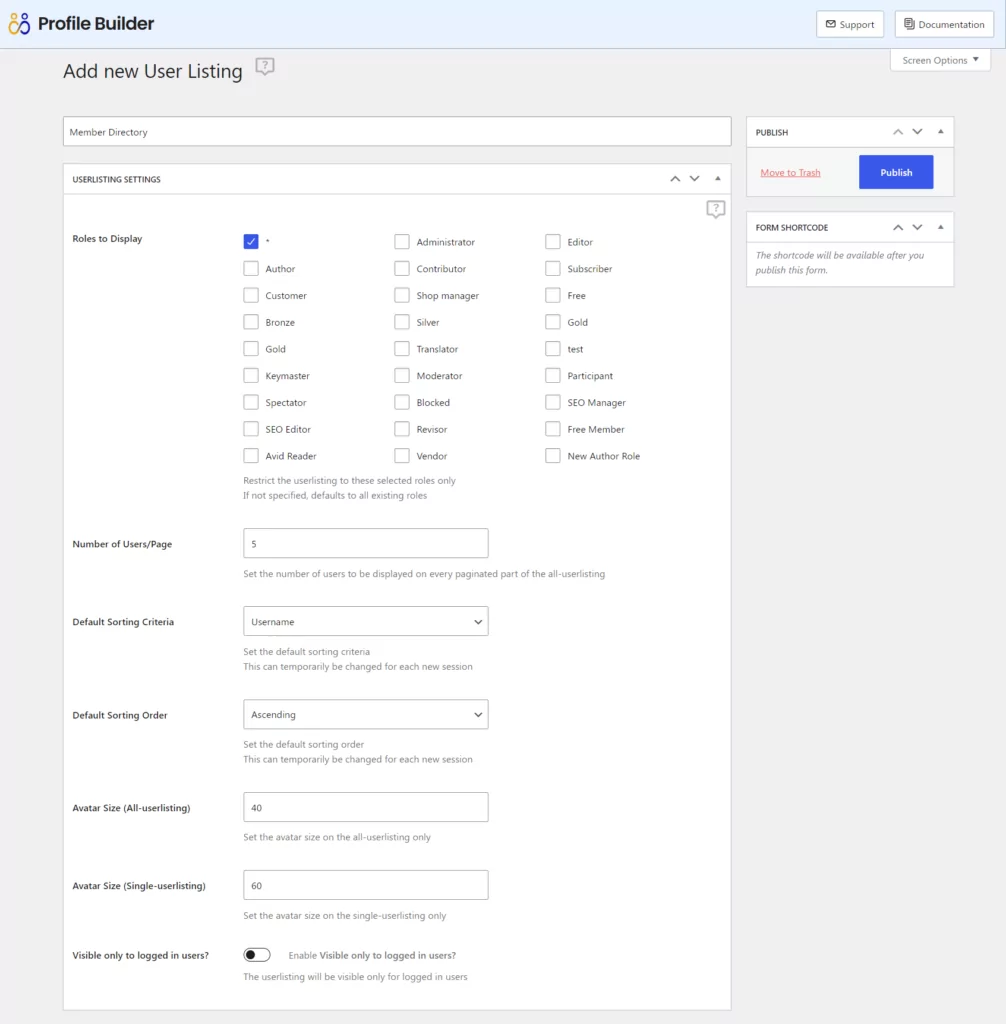Check the Subscriber role
1006x1024 pixels.
pyautogui.click(x=553, y=268)
